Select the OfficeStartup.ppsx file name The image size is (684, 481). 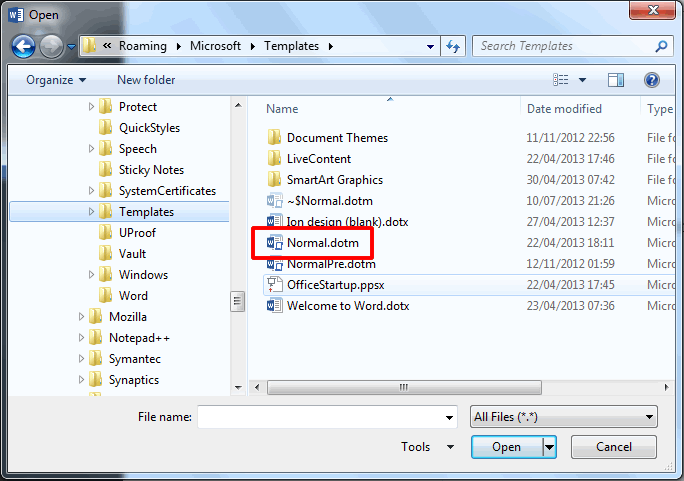pos(335,285)
